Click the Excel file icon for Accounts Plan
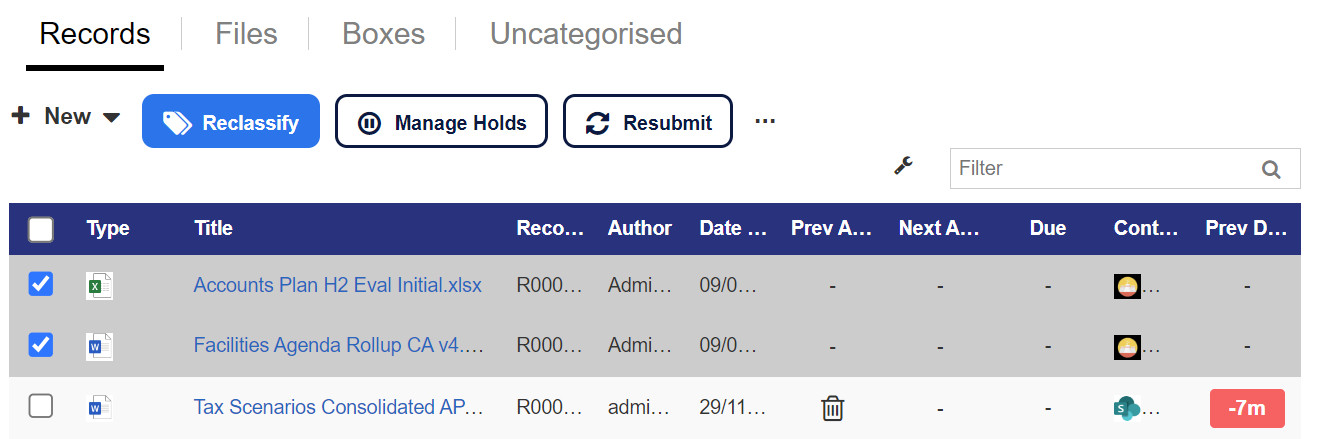 [x=99, y=286]
